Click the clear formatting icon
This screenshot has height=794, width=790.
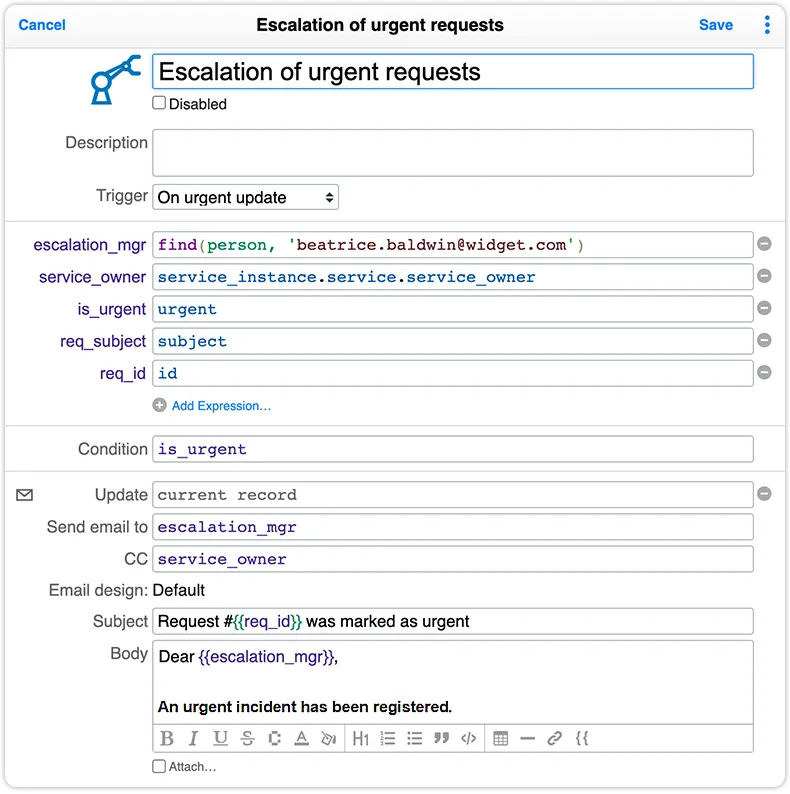(329, 739)
